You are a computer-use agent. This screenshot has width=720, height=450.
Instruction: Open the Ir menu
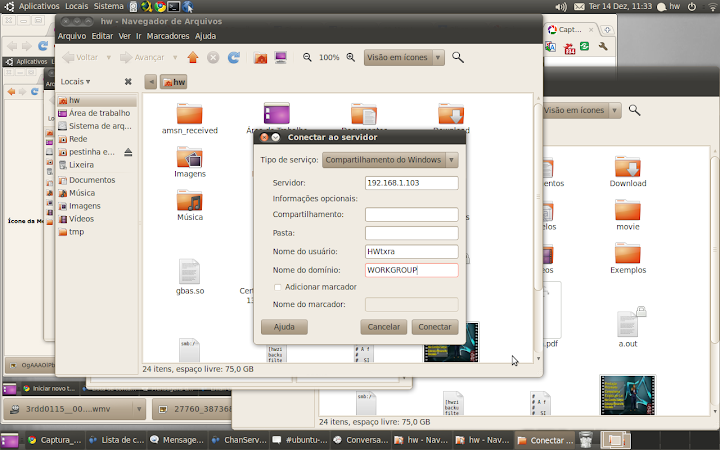(138, 36)
